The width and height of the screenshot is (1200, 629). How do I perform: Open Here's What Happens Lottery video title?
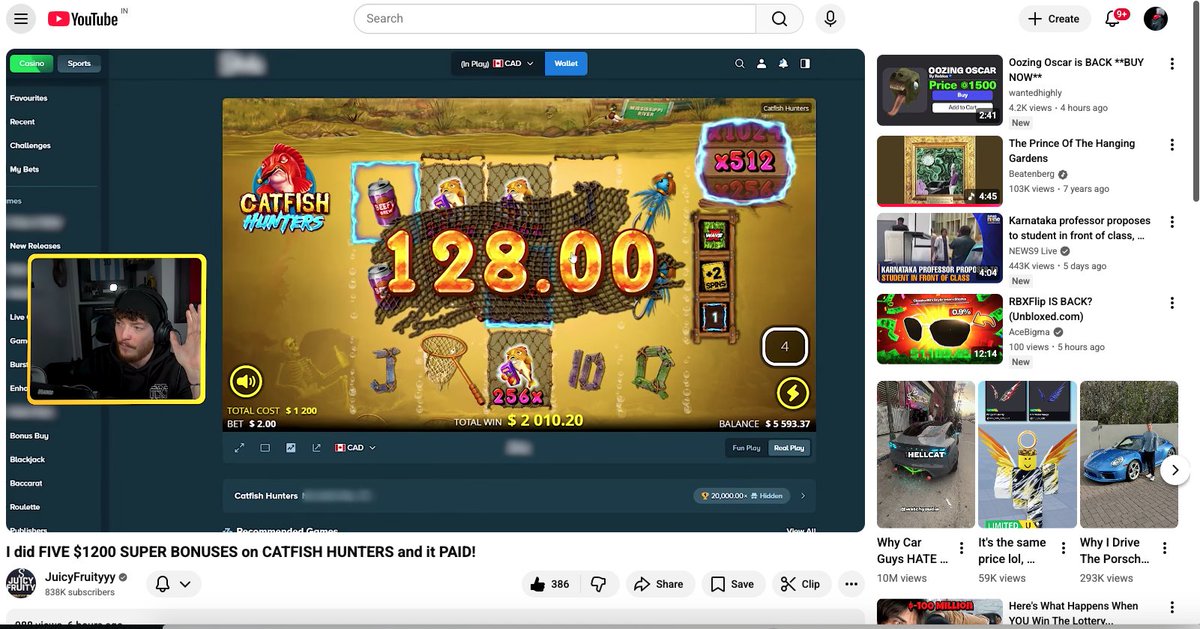pos(1073,614)
